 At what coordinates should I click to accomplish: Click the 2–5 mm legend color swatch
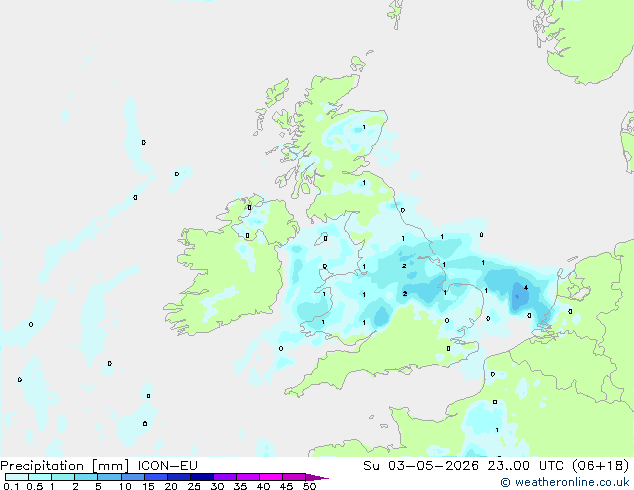(x=86, y=477)
